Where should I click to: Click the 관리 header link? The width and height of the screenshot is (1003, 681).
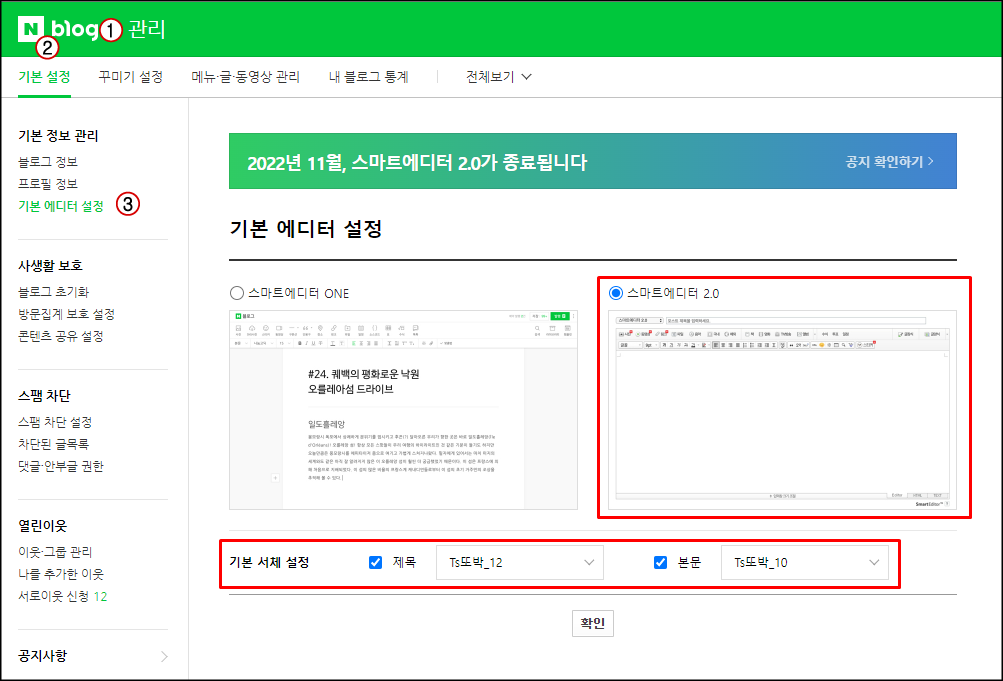coord(146,29)
